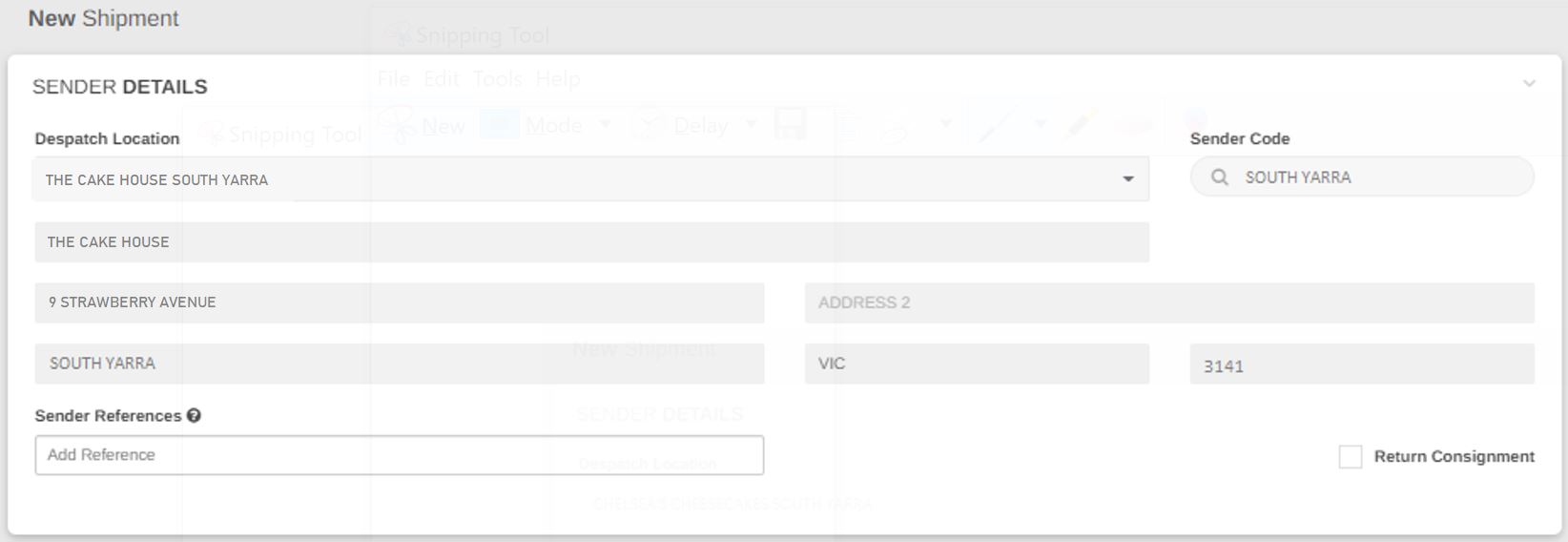Select the SOUTH YARRA suburb field
Screen dimensions: 1568x542
coord(399,364)
